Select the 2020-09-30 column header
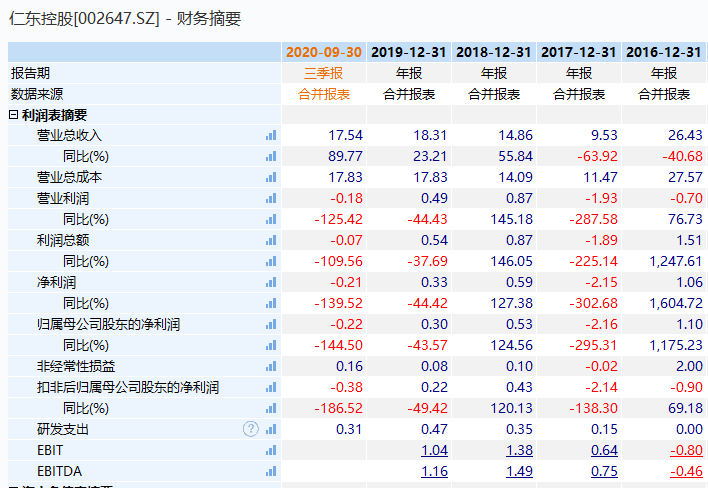Viewport: 708px width, 488px height. 324,52
